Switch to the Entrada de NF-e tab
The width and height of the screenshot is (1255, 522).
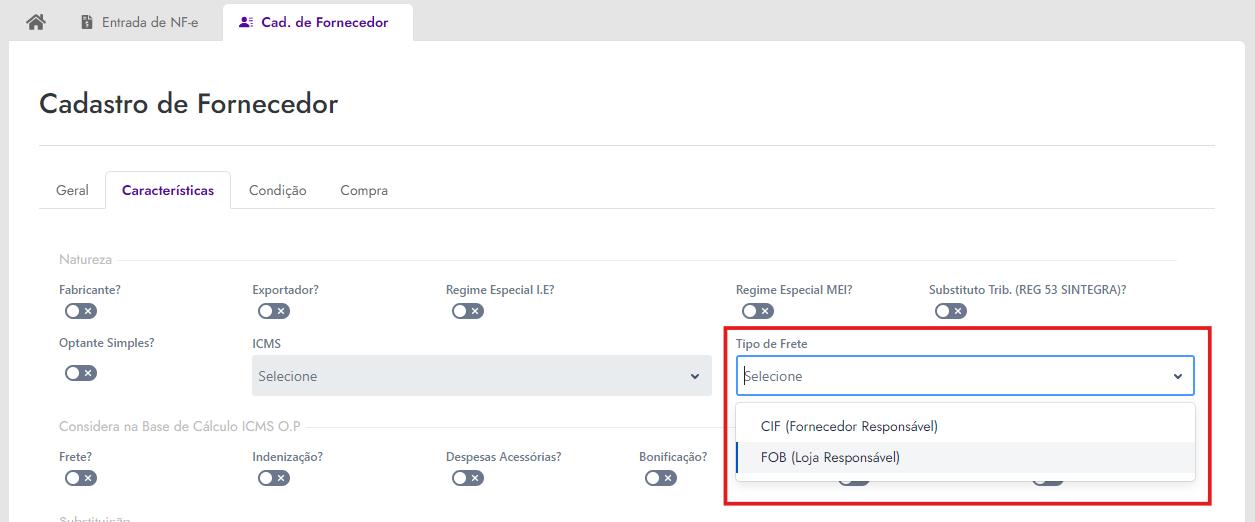pyautogui.click(x=139, y=22)
